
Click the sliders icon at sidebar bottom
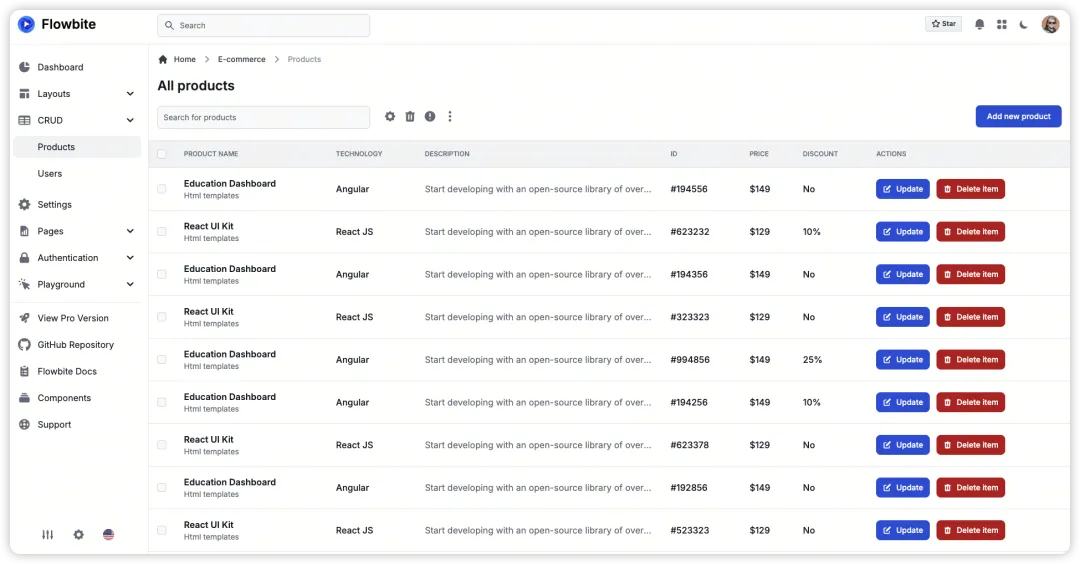click(x=47, y=535)
